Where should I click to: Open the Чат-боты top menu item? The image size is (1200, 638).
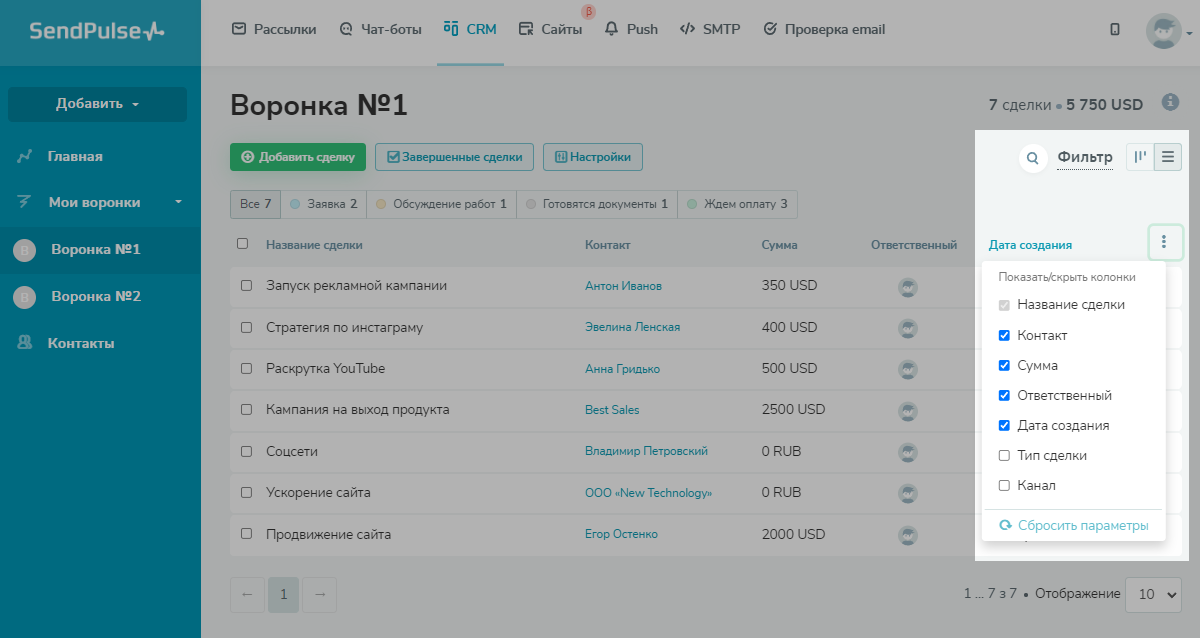[x=381, y=30]
